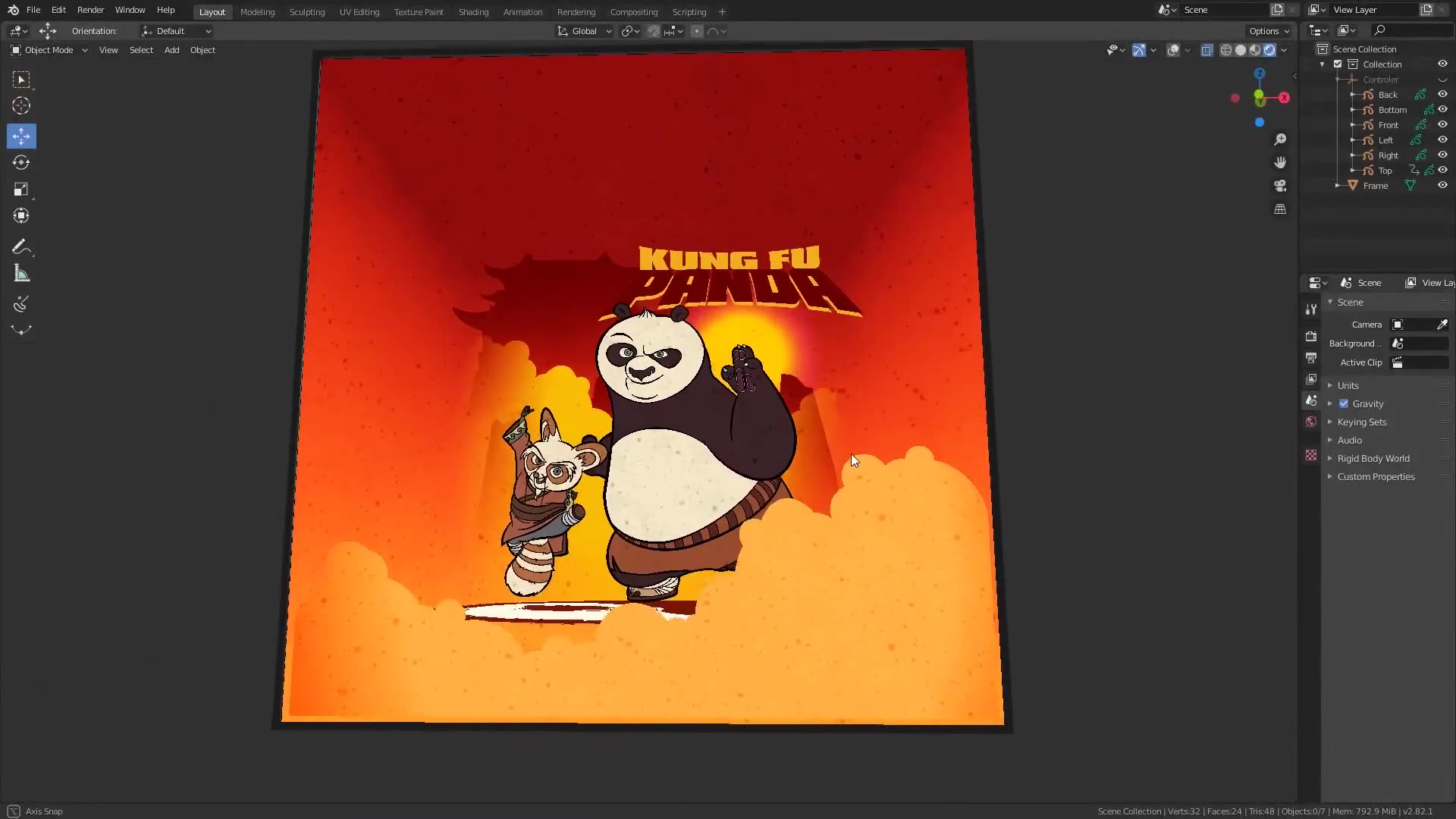Screen dimensions: 1456x819
Task: Switch to the Shading workspace tab
Action: pyautogui.click(x=473, y=12)
